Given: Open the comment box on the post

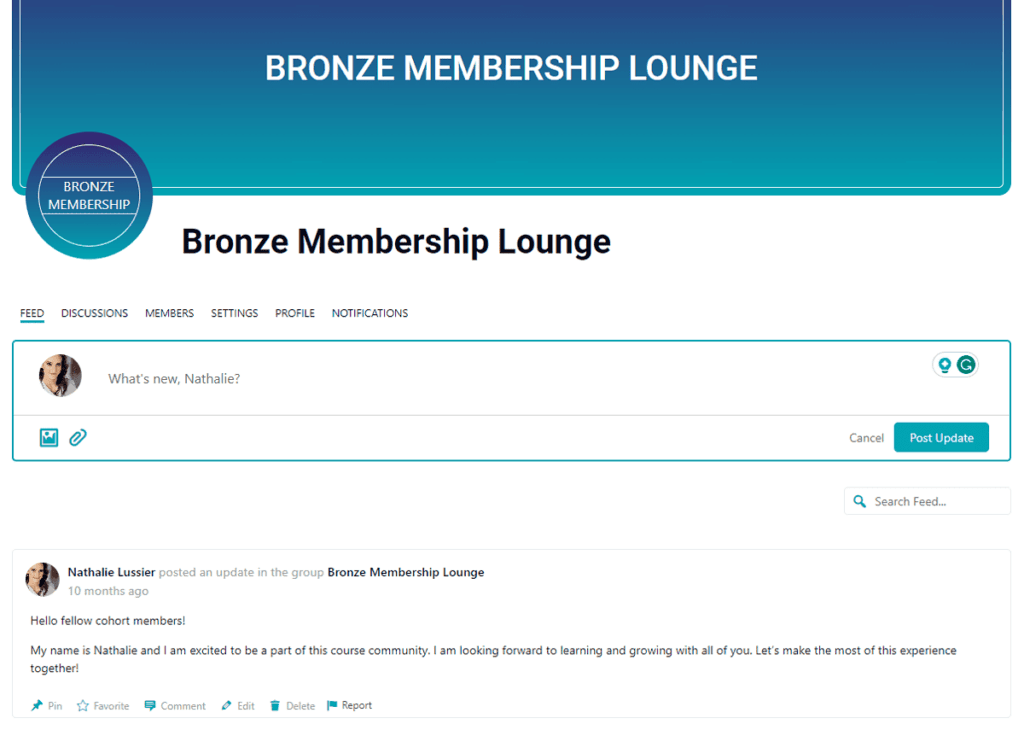Looking at the screenshot, I should click(175, 705).
